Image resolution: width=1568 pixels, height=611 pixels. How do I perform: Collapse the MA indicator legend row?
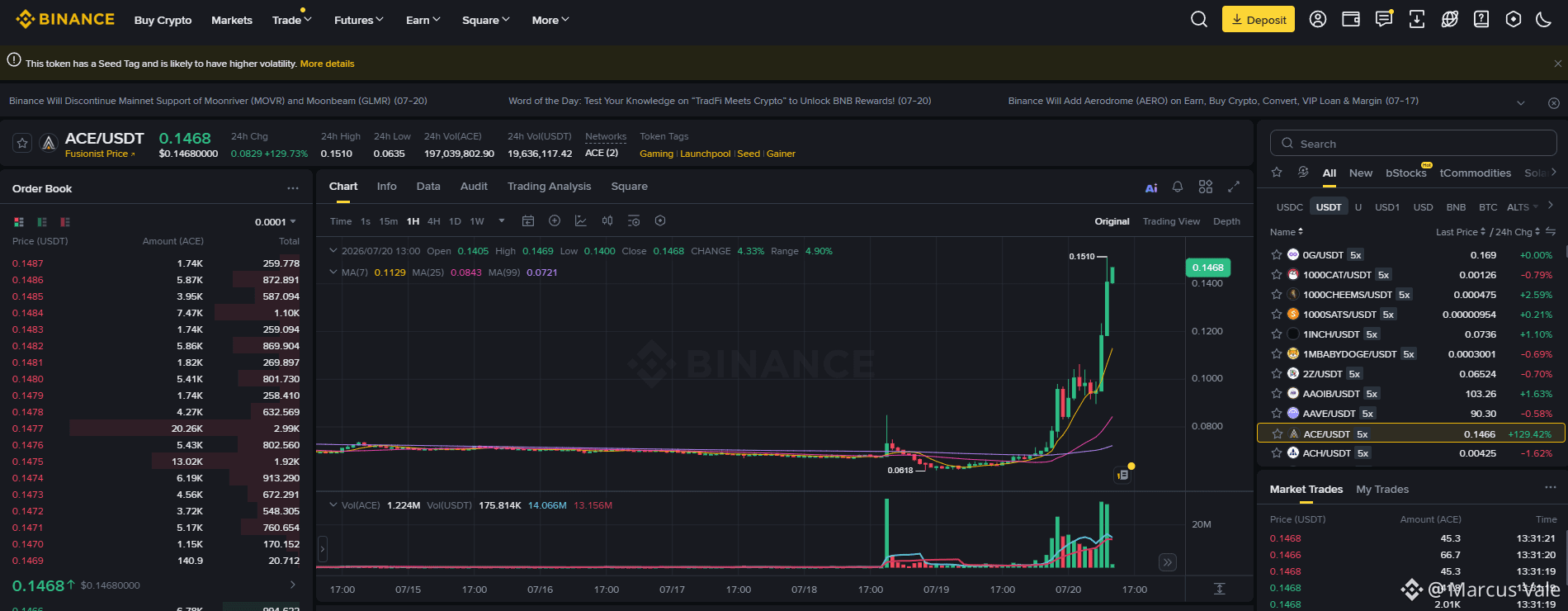pos(333,272)
